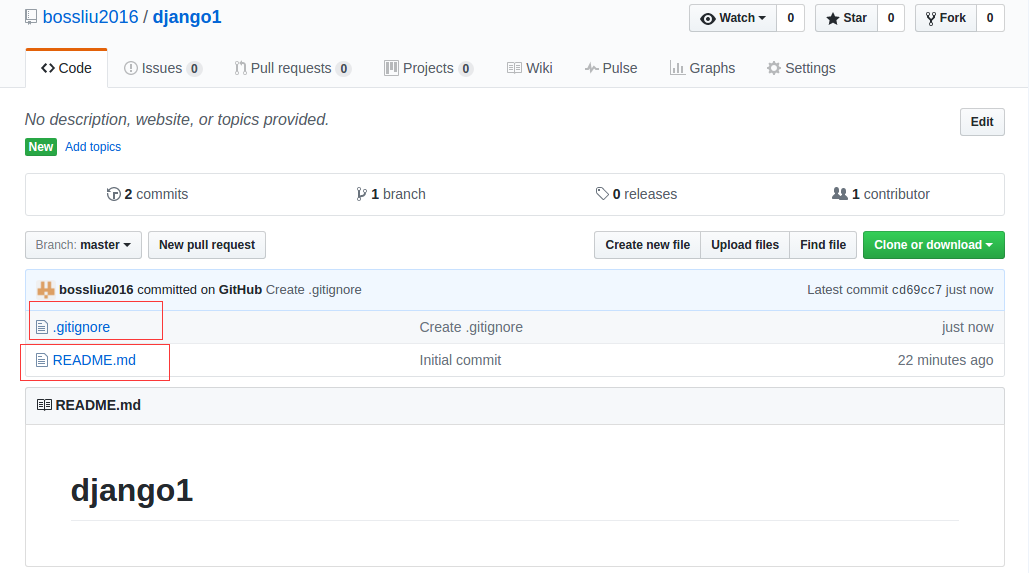
Task: Click Edit to change repository description
Action: click(982, 122)
